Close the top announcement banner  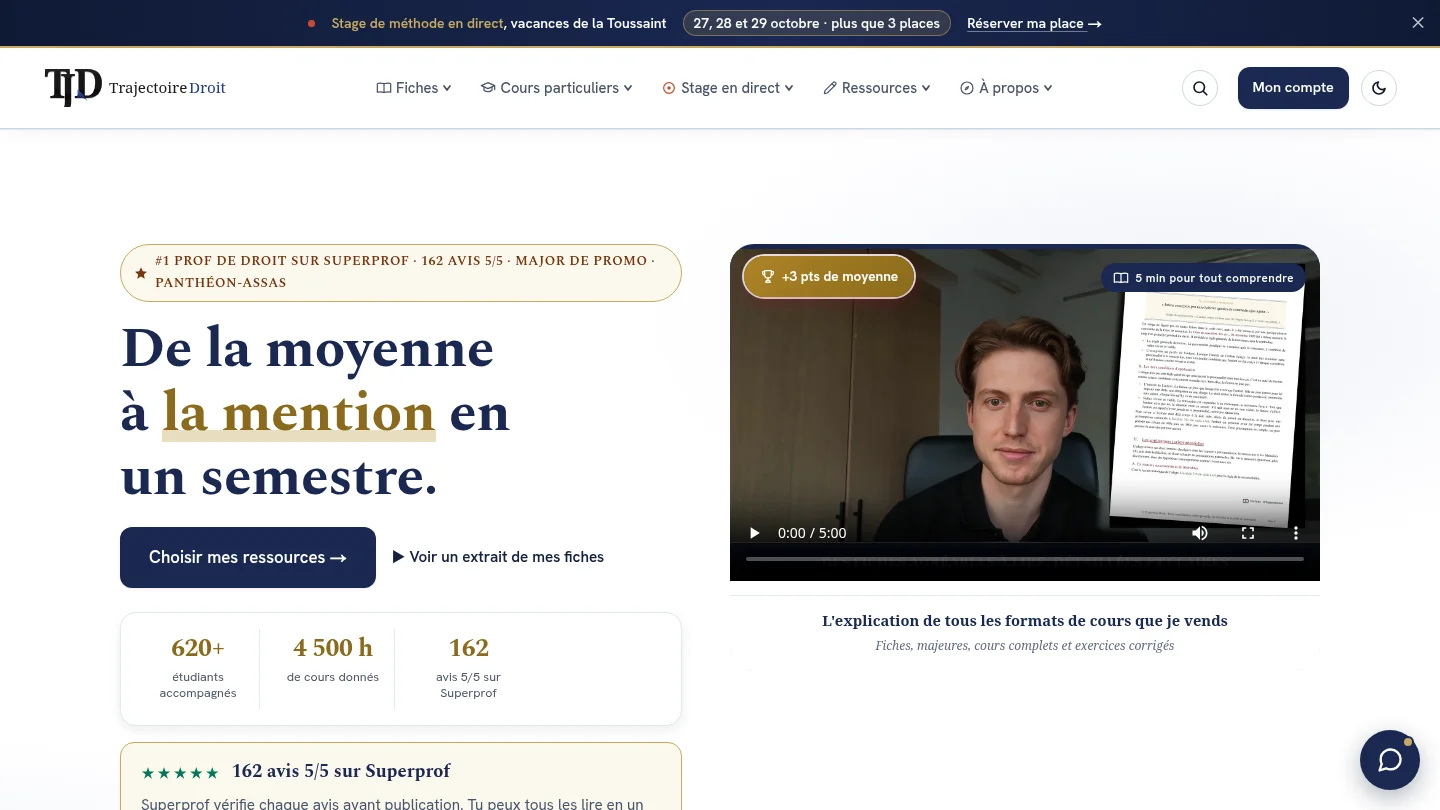click(x=1418, y=23)
